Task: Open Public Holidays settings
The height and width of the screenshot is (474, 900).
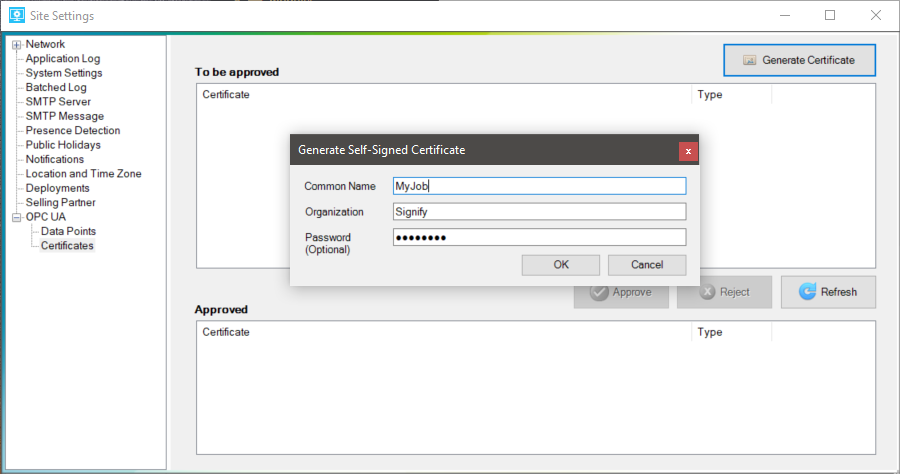Action: [63, 145]
